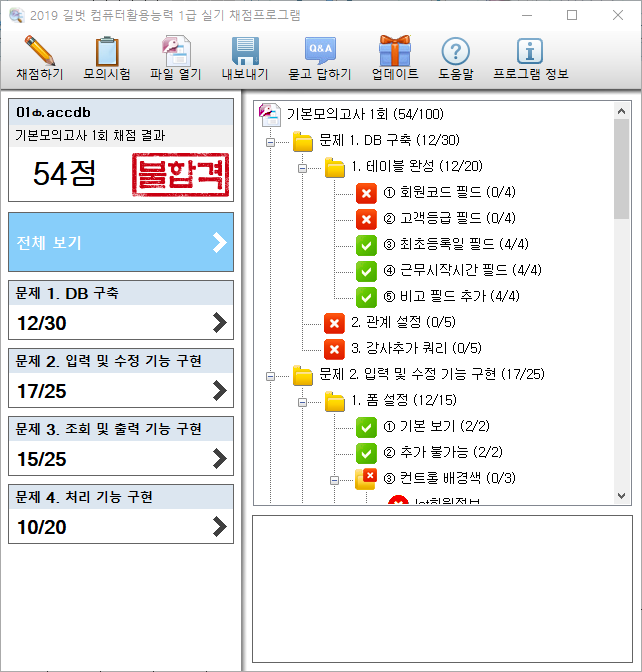Open 문제 1. DB 구축 score panel
The height and width of the screenshot is (672, 642).
(x=121, y=310)
